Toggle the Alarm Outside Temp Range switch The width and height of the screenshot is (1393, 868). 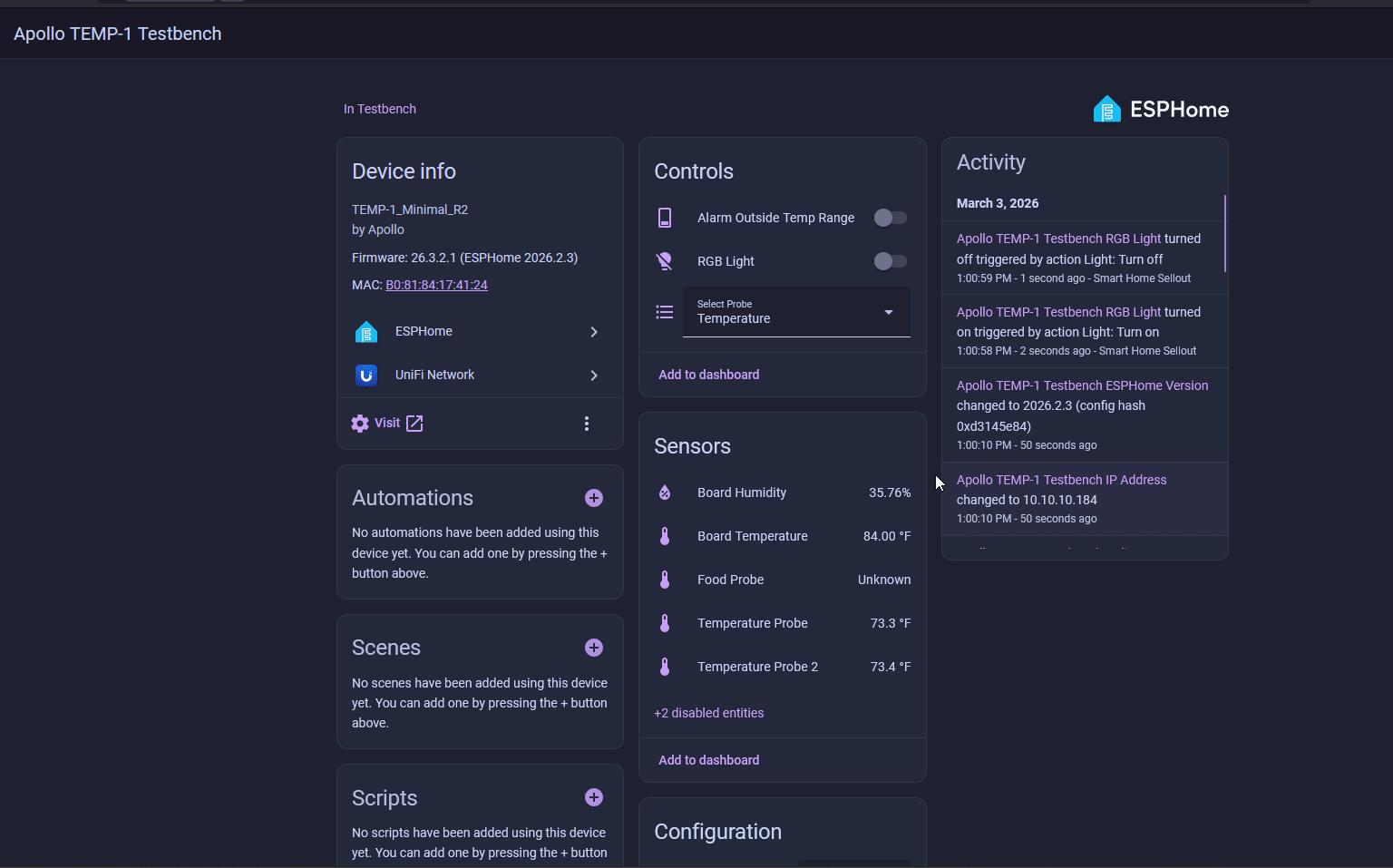point(890,218)
